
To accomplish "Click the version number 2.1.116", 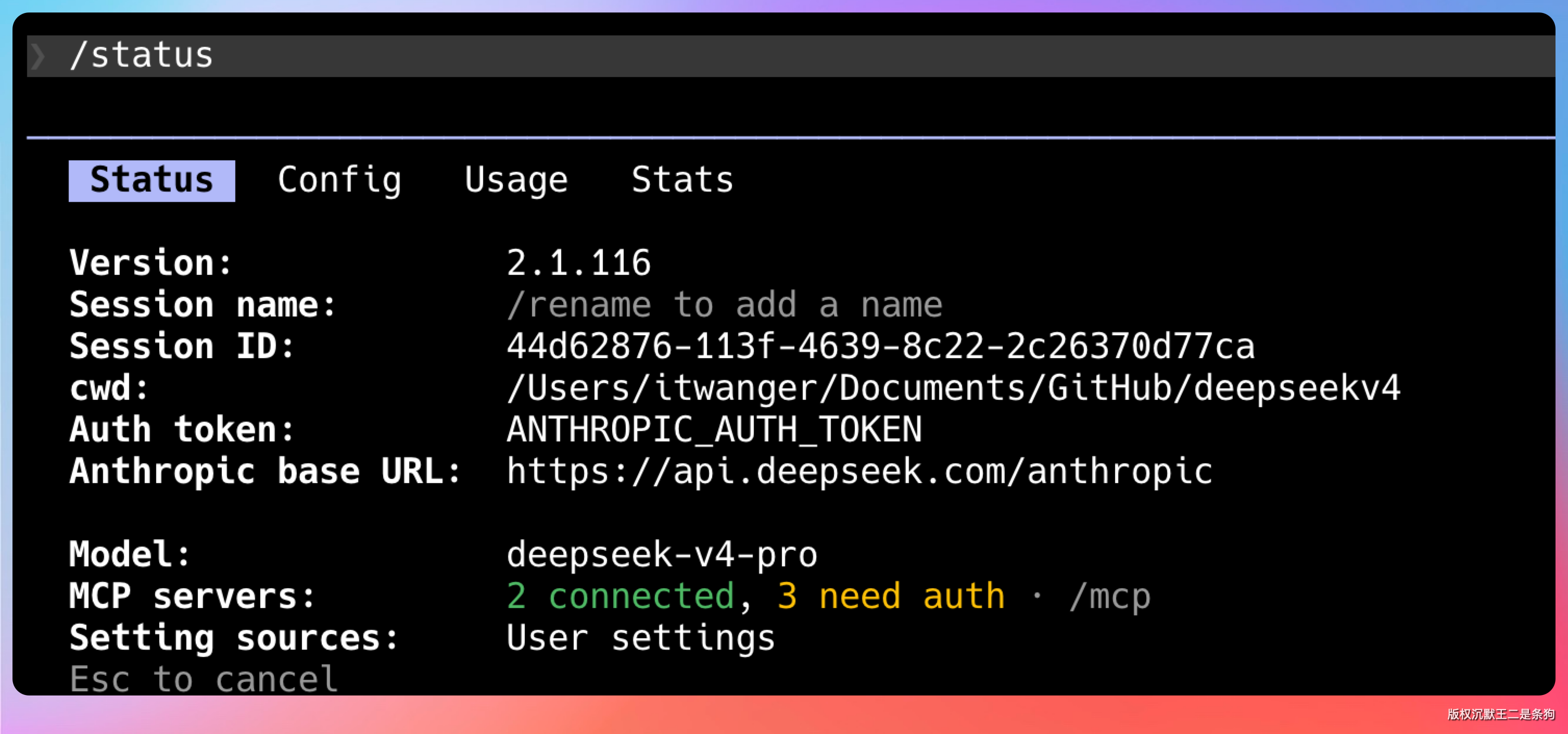I will coord(578,263).
